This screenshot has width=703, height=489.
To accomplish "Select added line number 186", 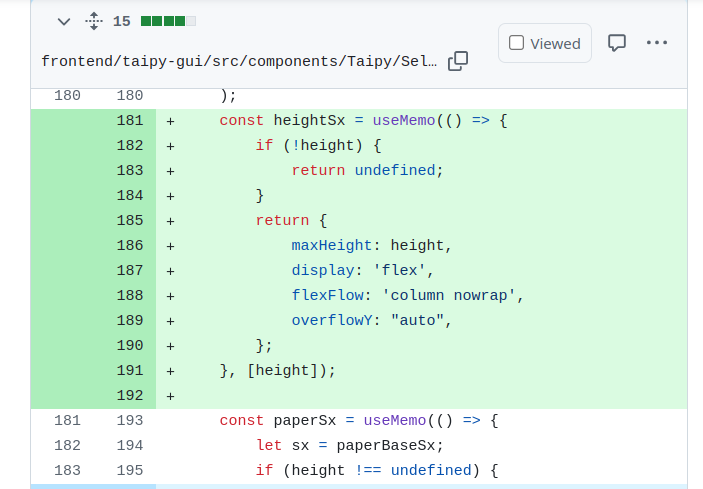I will tap(129, 246).
